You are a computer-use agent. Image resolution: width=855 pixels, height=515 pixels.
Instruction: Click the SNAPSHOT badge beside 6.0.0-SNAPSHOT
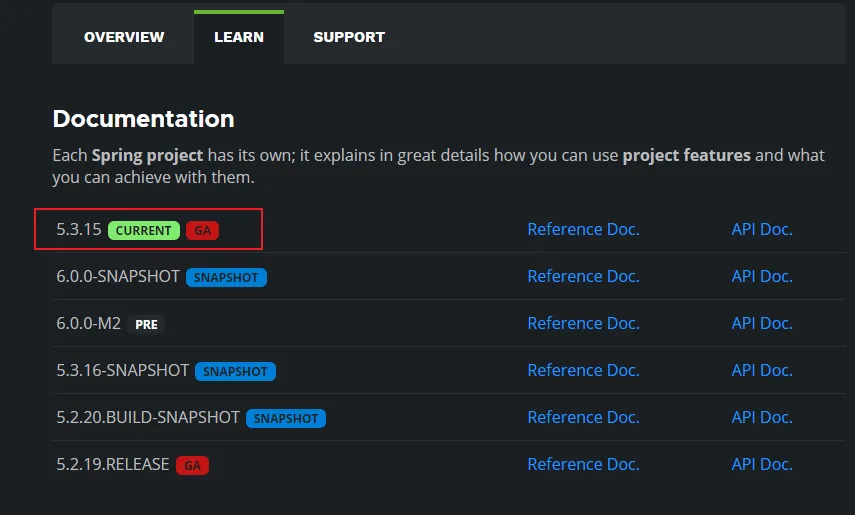click(x=226, y=277)
